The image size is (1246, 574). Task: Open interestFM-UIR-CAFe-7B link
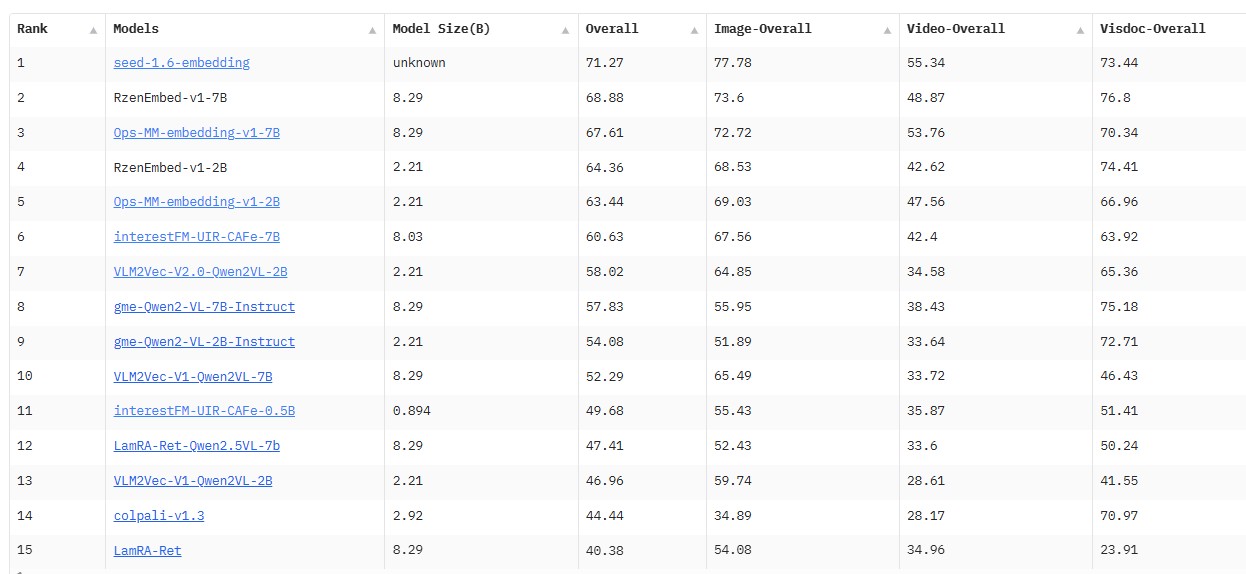[196, 237]
